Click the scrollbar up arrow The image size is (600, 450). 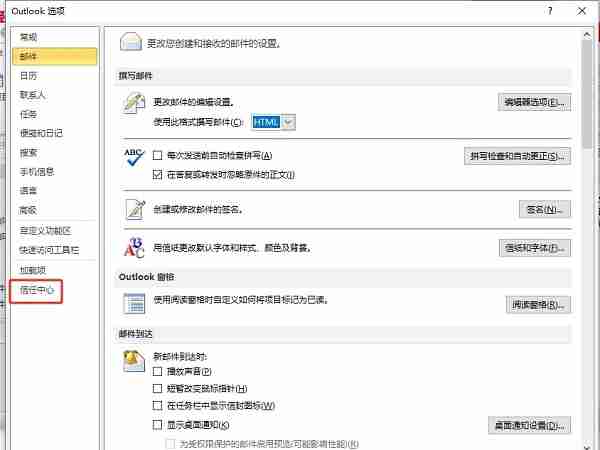587,34
